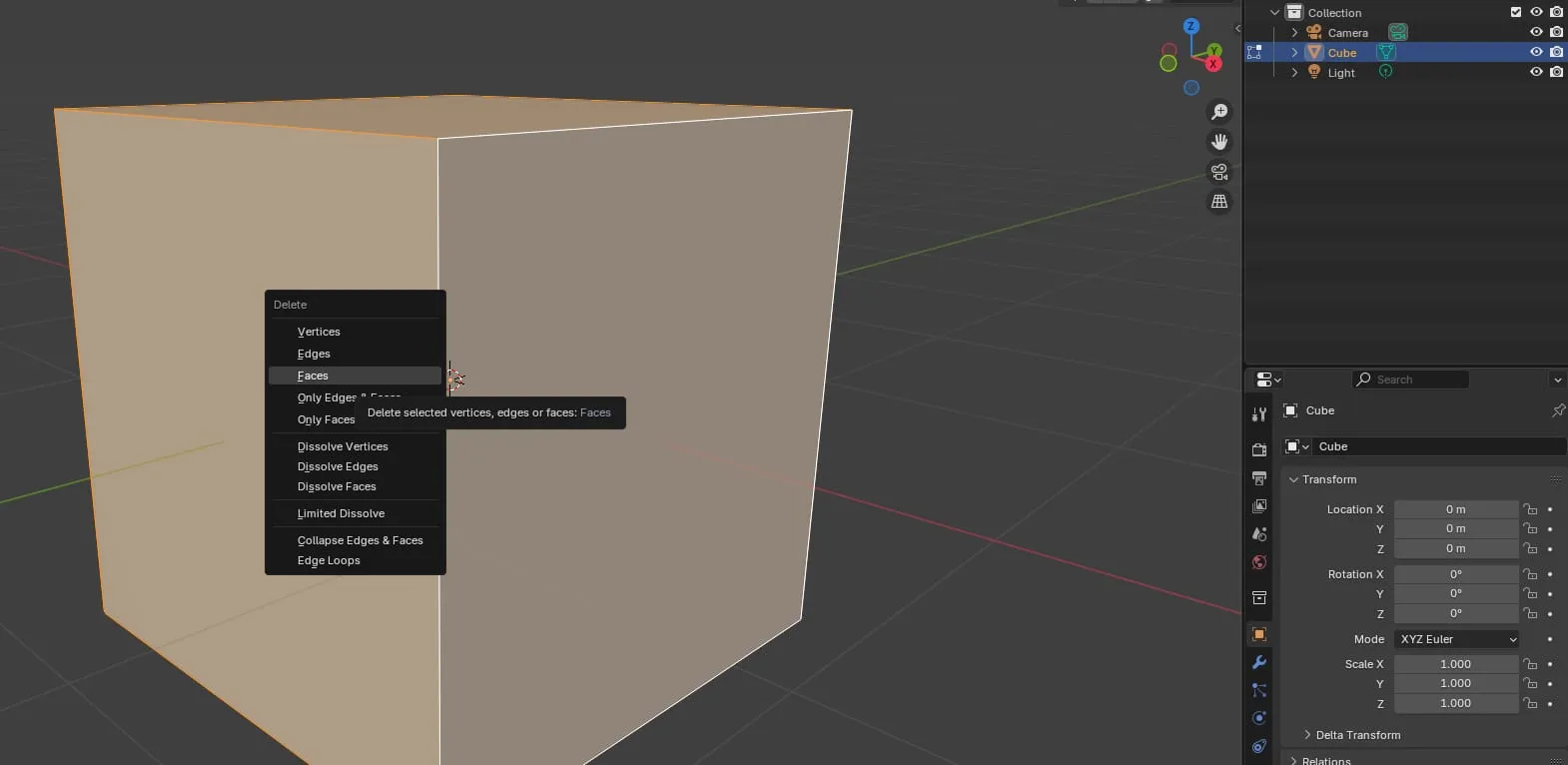Switch perspective/orthographic with the grid icon
The image size is (1568, 765).
tap(1219, 202)
